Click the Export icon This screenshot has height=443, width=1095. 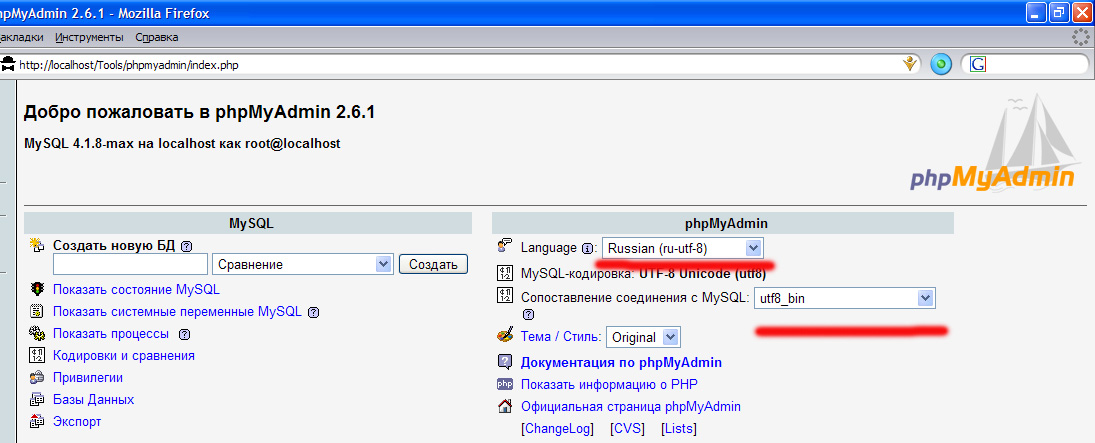36,422
